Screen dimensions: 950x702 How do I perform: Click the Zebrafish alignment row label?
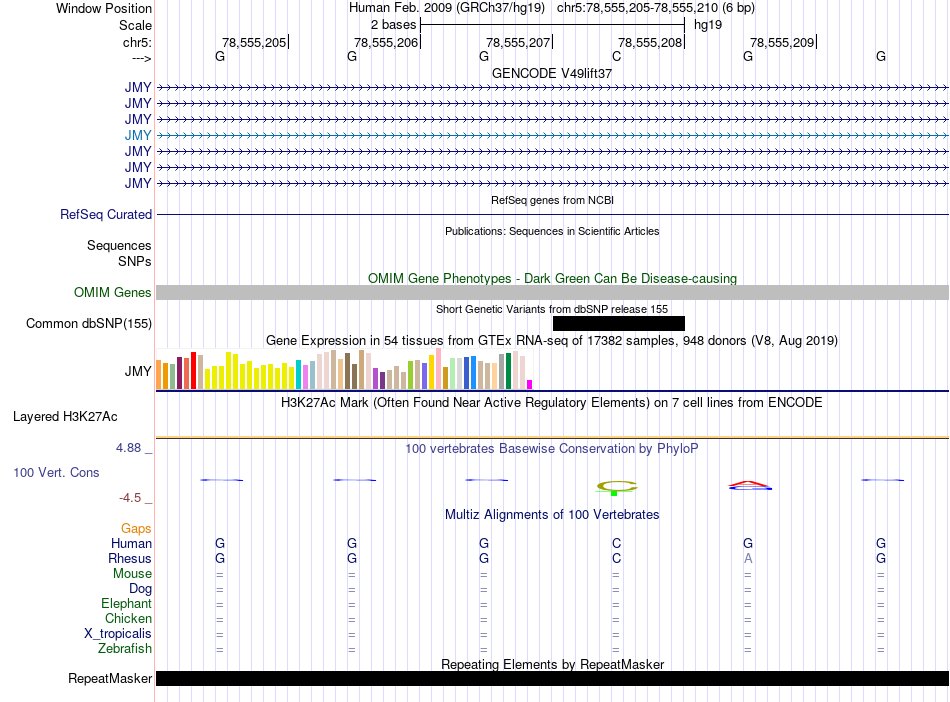(x=125, y=649)
